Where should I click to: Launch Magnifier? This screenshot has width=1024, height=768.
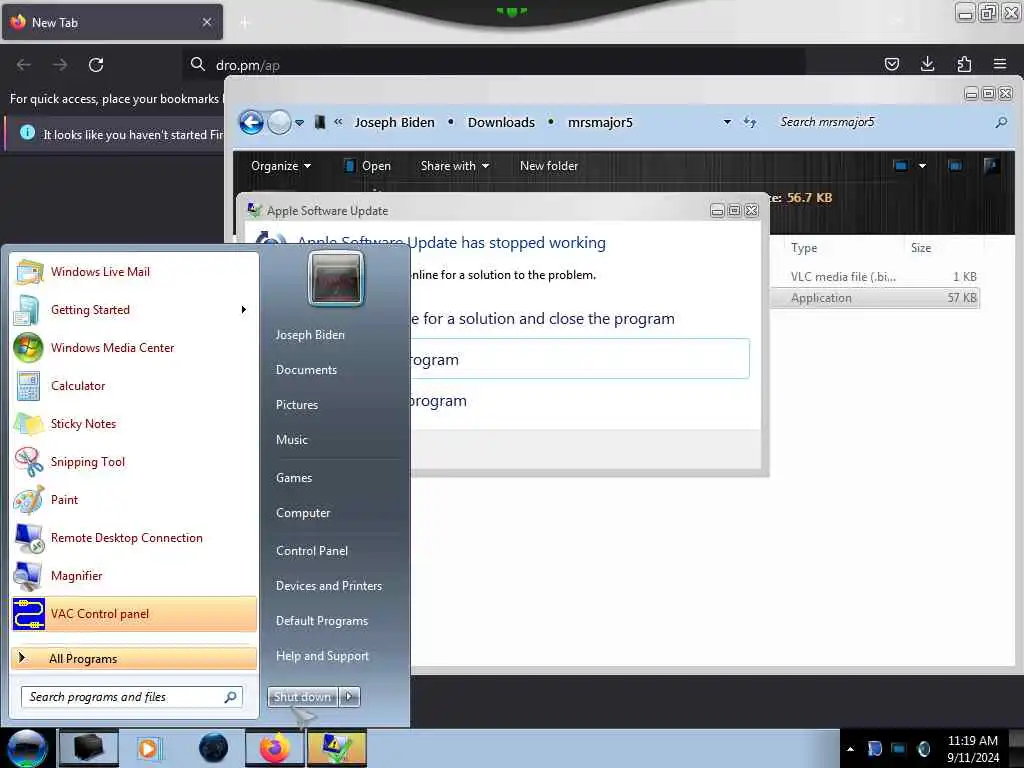134,575
